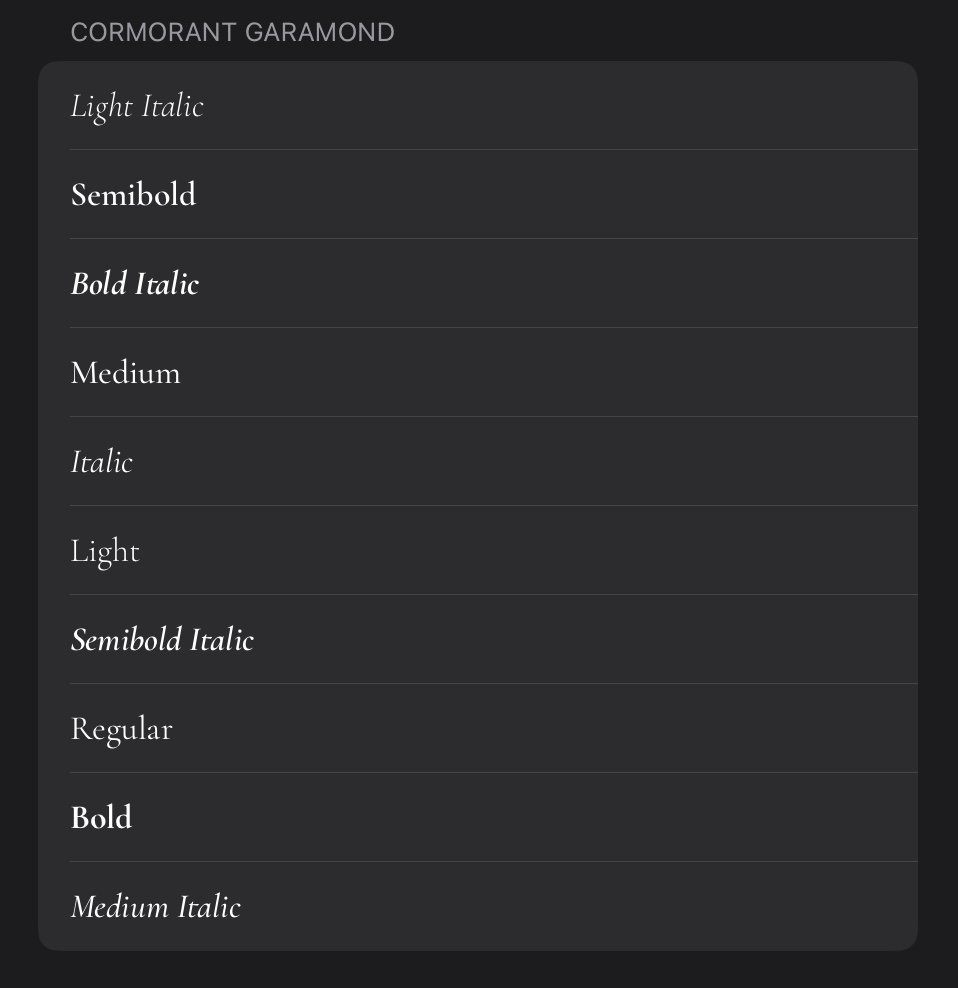958x988 pixels.
Task: Click the Cormorant Garamond section header
Action: (x=232, y=33)
